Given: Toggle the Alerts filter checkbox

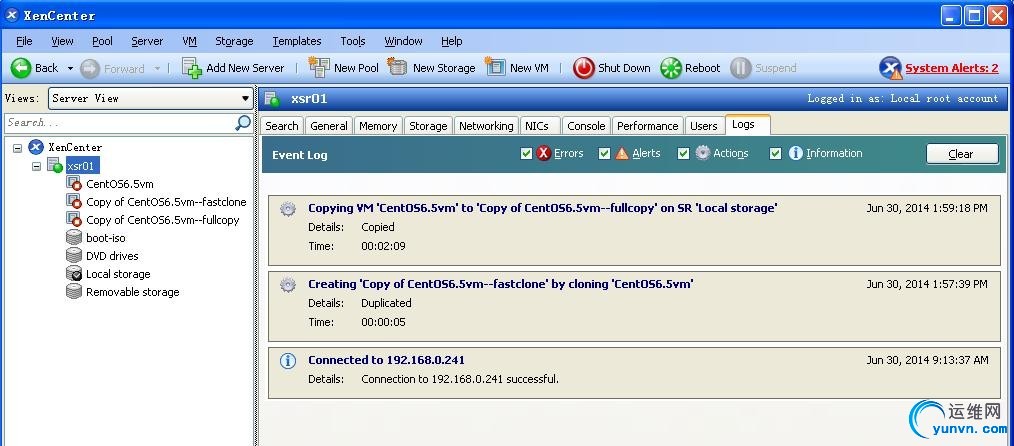Looking at the screenshot, I should (605, 154).
